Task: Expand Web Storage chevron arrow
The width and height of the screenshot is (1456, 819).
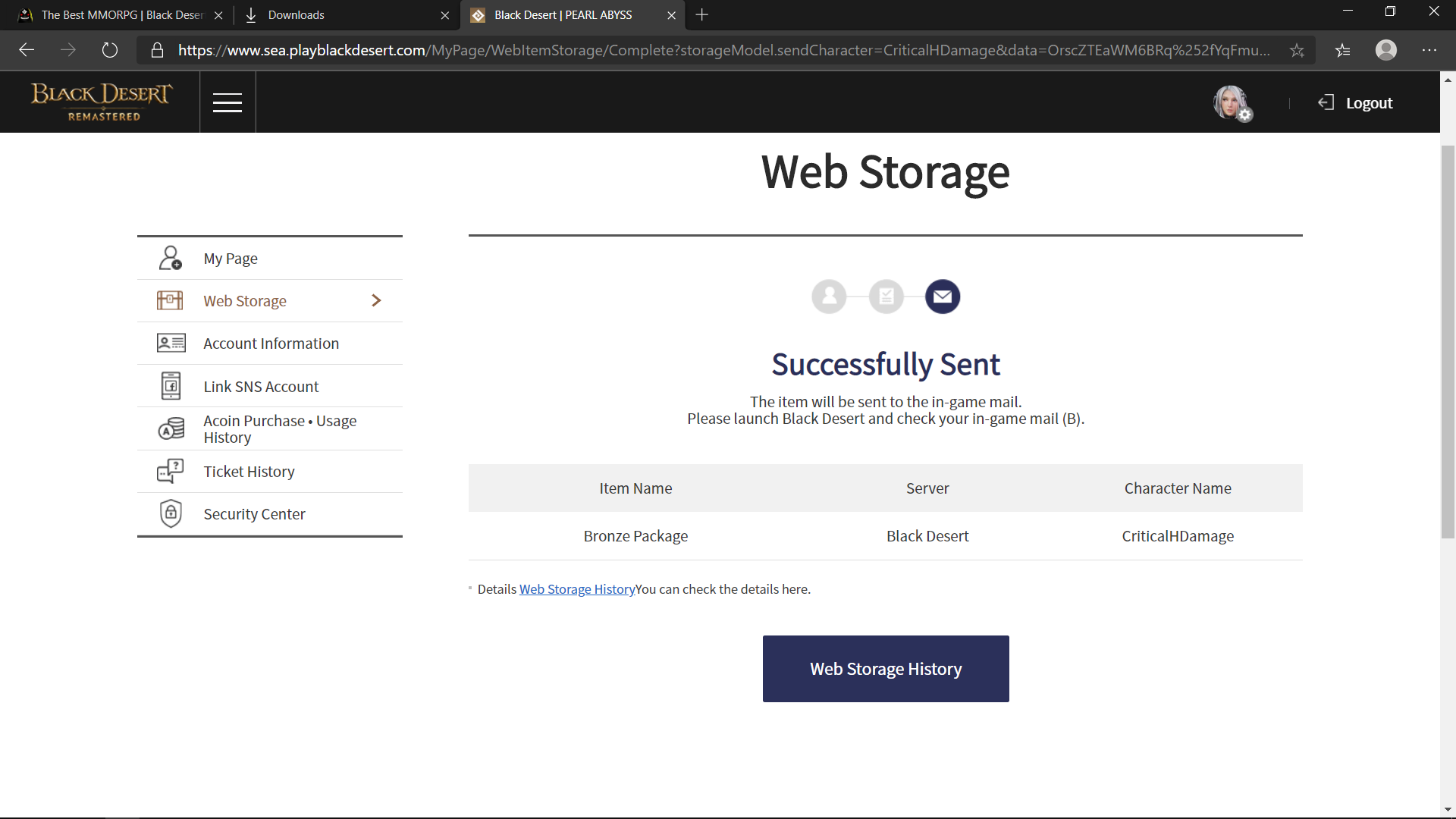Action: pos(376,301)
